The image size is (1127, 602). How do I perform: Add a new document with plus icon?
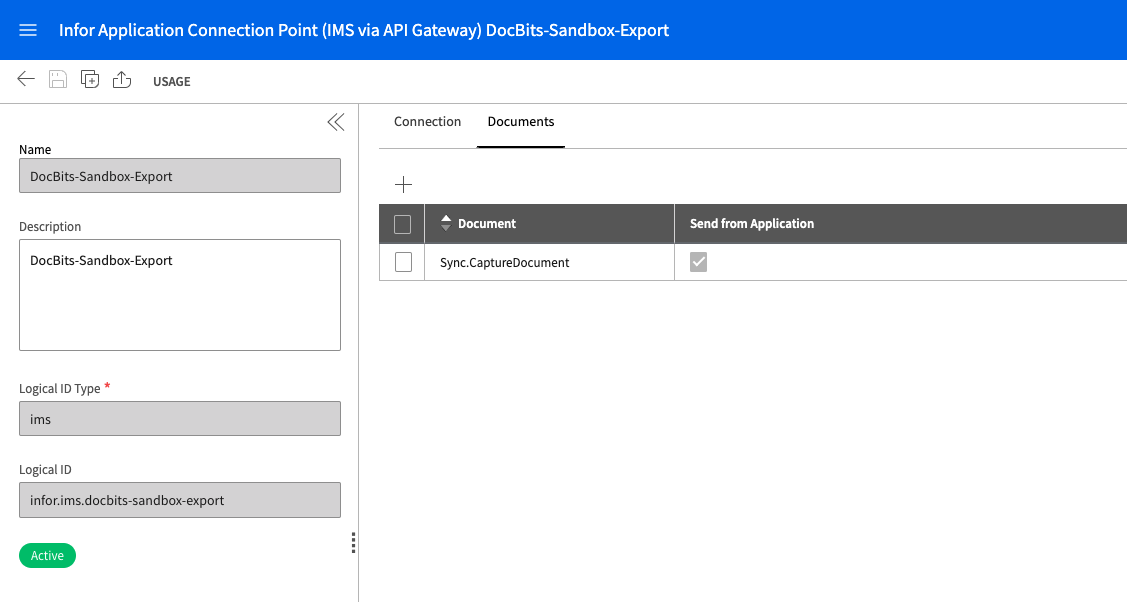[403, 184]
